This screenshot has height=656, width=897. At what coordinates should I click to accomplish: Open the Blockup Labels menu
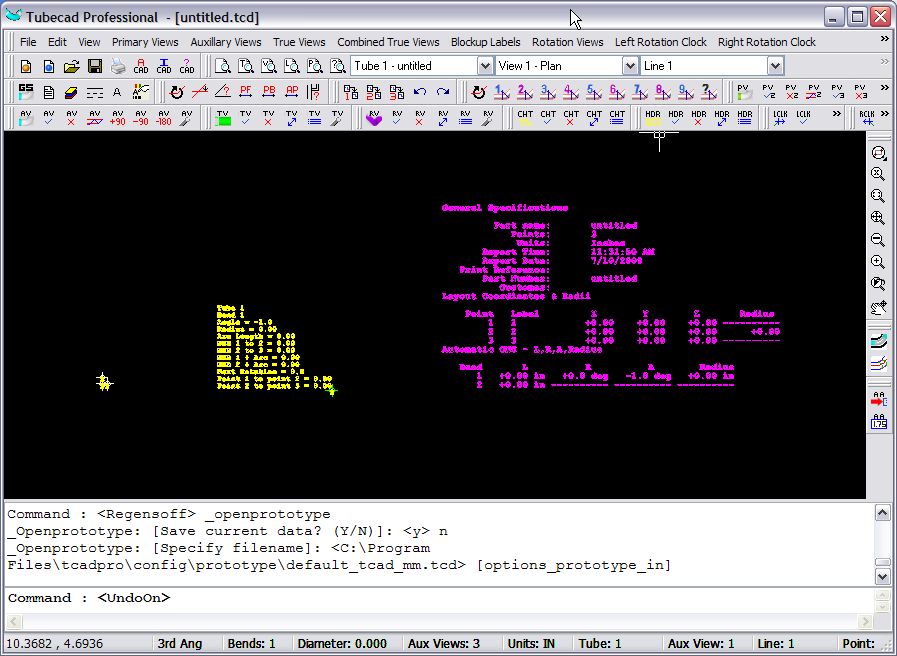(x=486, y=42)
